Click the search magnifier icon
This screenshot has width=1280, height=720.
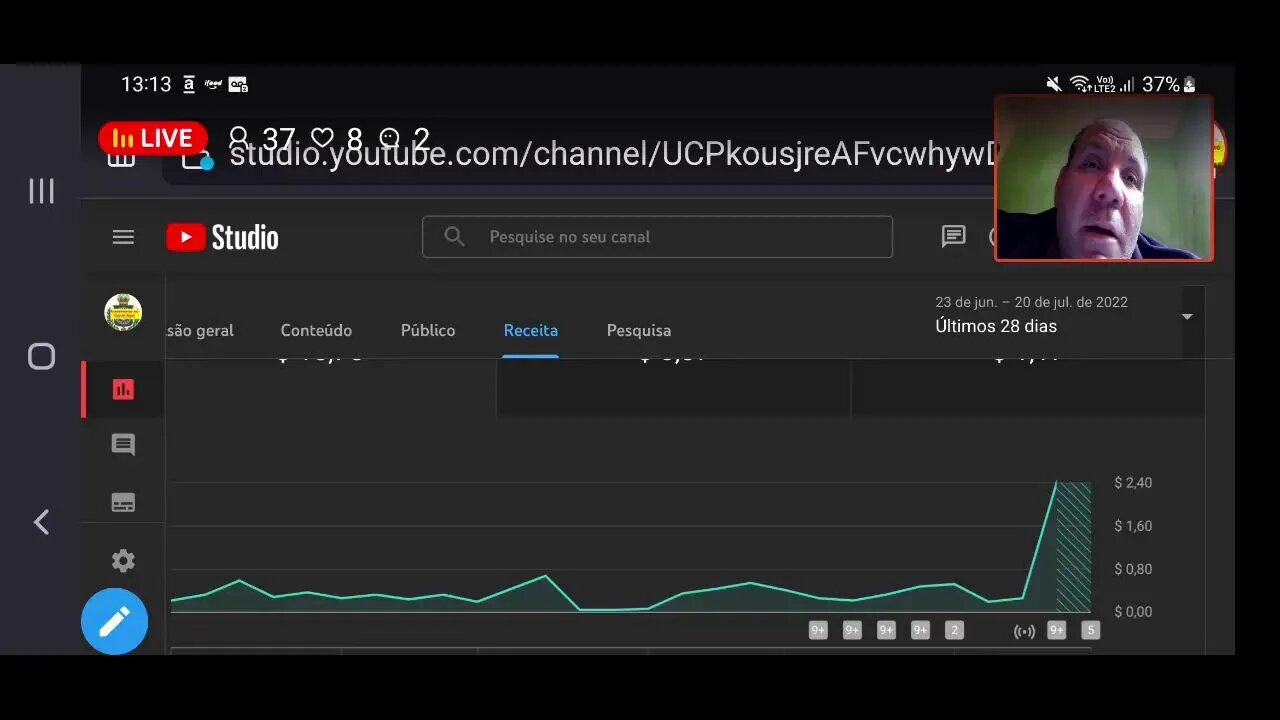pyautogui.click(x=454, y=237)
